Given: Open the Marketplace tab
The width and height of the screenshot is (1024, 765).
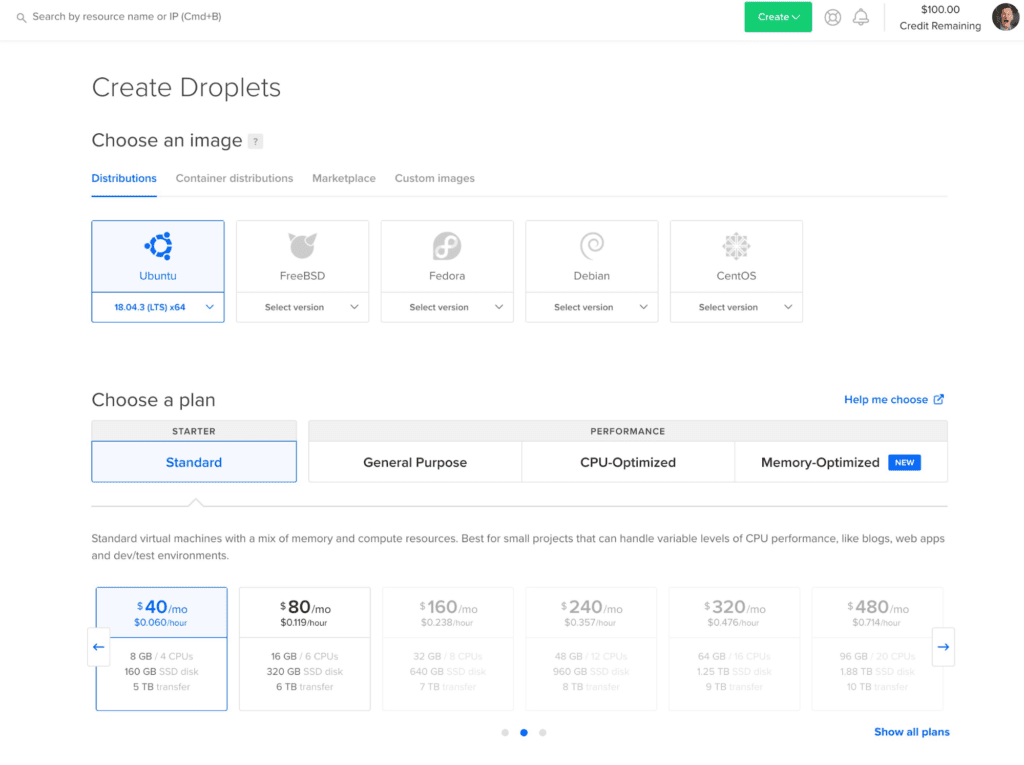Looking at the screenshot, I should tap(344, 178).
